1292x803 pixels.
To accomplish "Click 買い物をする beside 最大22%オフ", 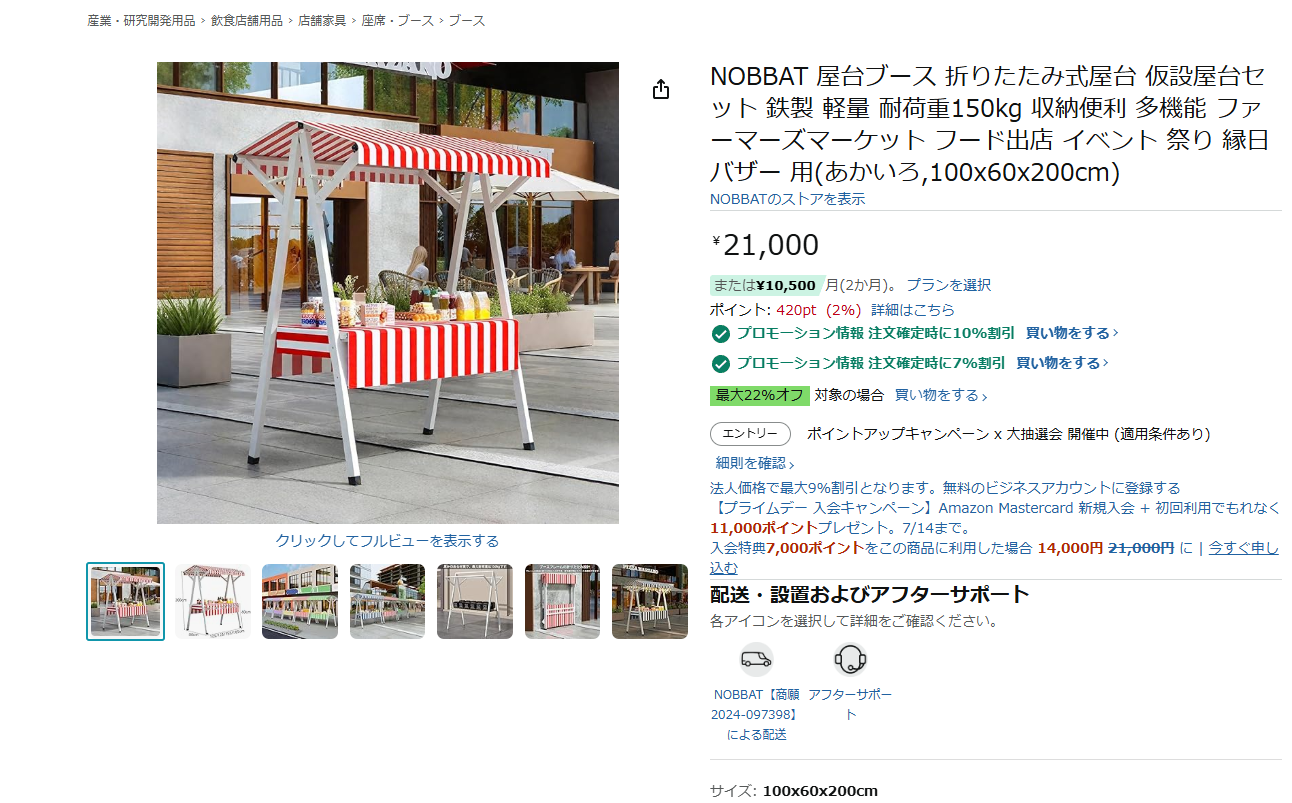I will (x=937, y=395).
